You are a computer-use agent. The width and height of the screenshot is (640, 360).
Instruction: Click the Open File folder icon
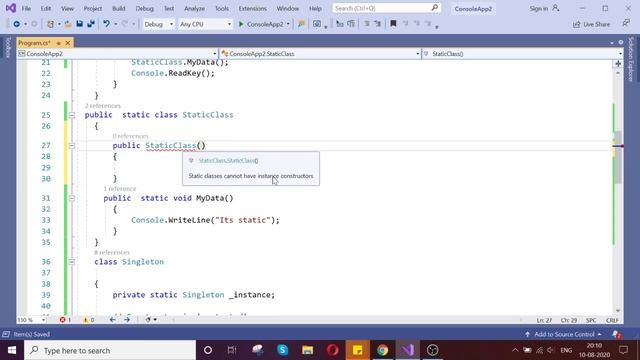[x=68, y=24]
